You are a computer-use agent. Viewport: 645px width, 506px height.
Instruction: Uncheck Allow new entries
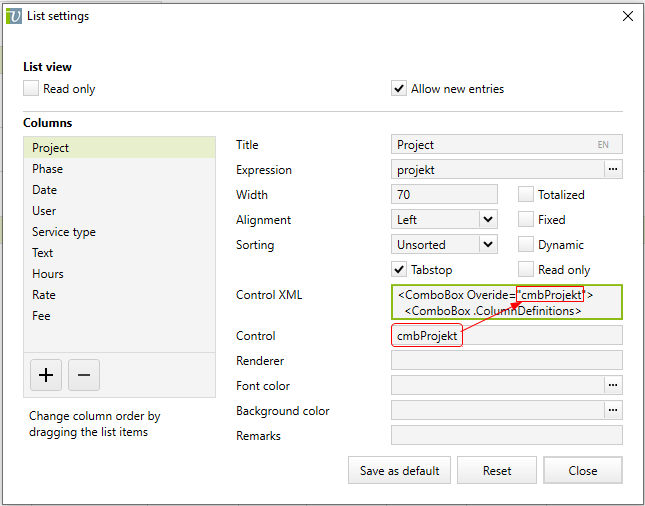pos(399,89)
